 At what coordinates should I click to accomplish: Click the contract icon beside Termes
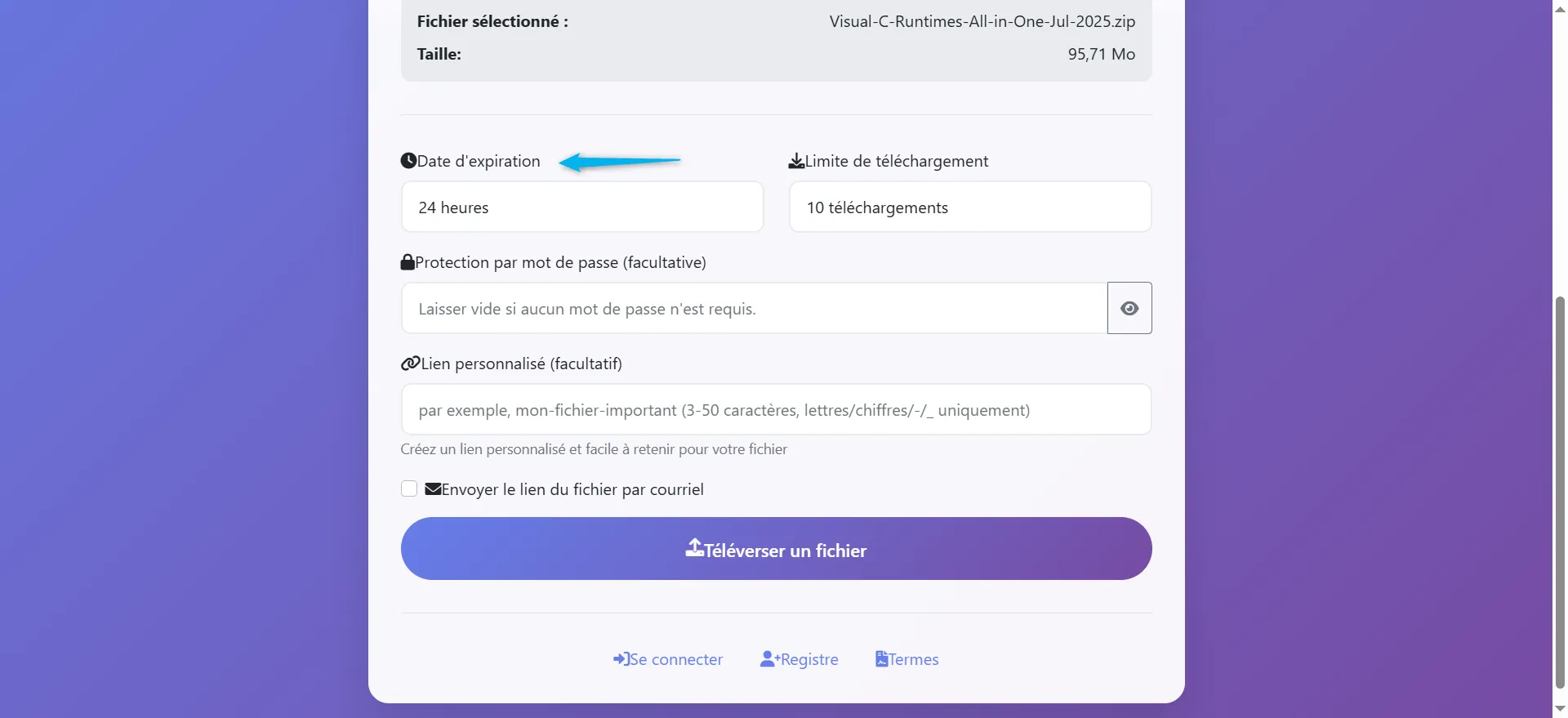pyautogui.click(x=881, y=658)
